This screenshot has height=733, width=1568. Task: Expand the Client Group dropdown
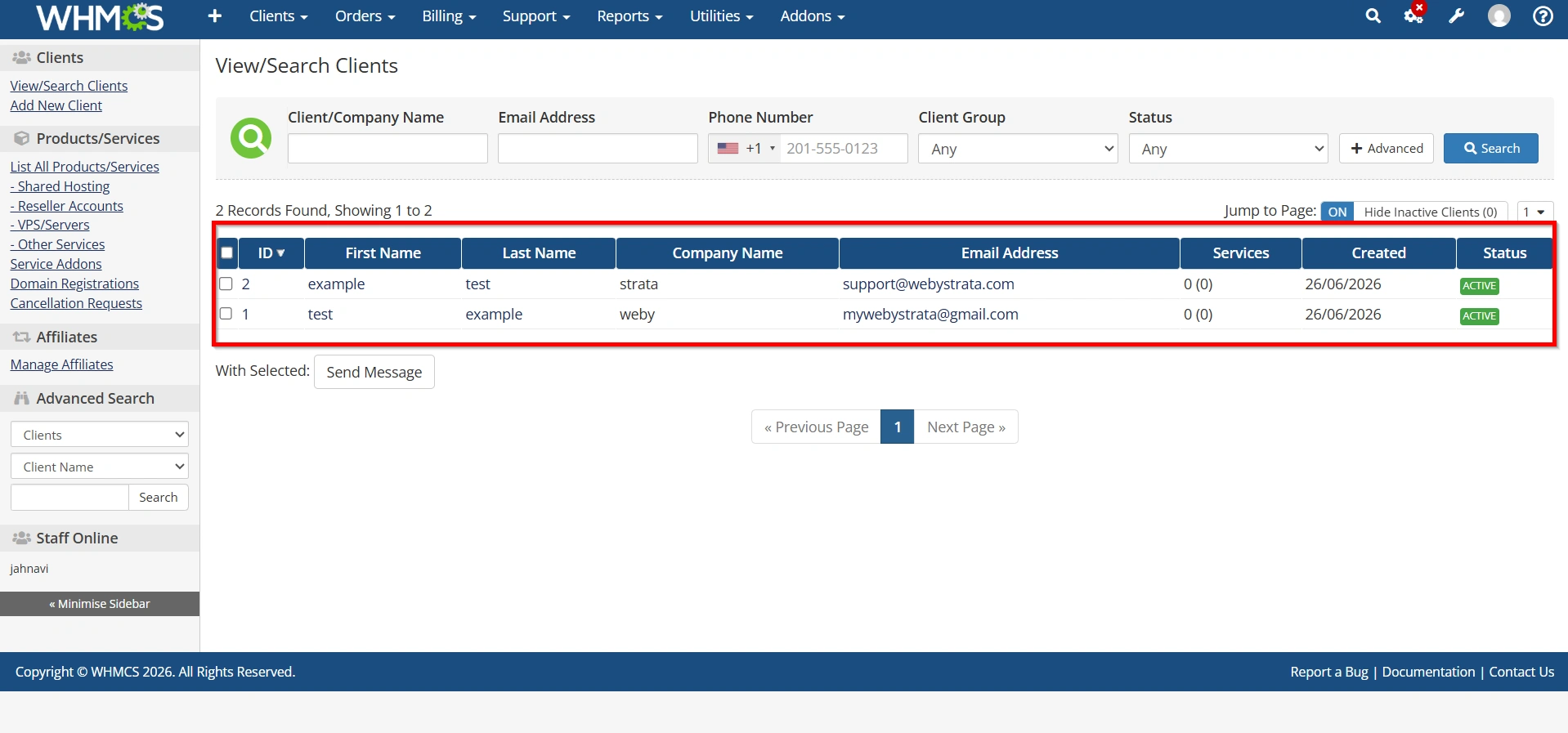tap(1018, 149)
